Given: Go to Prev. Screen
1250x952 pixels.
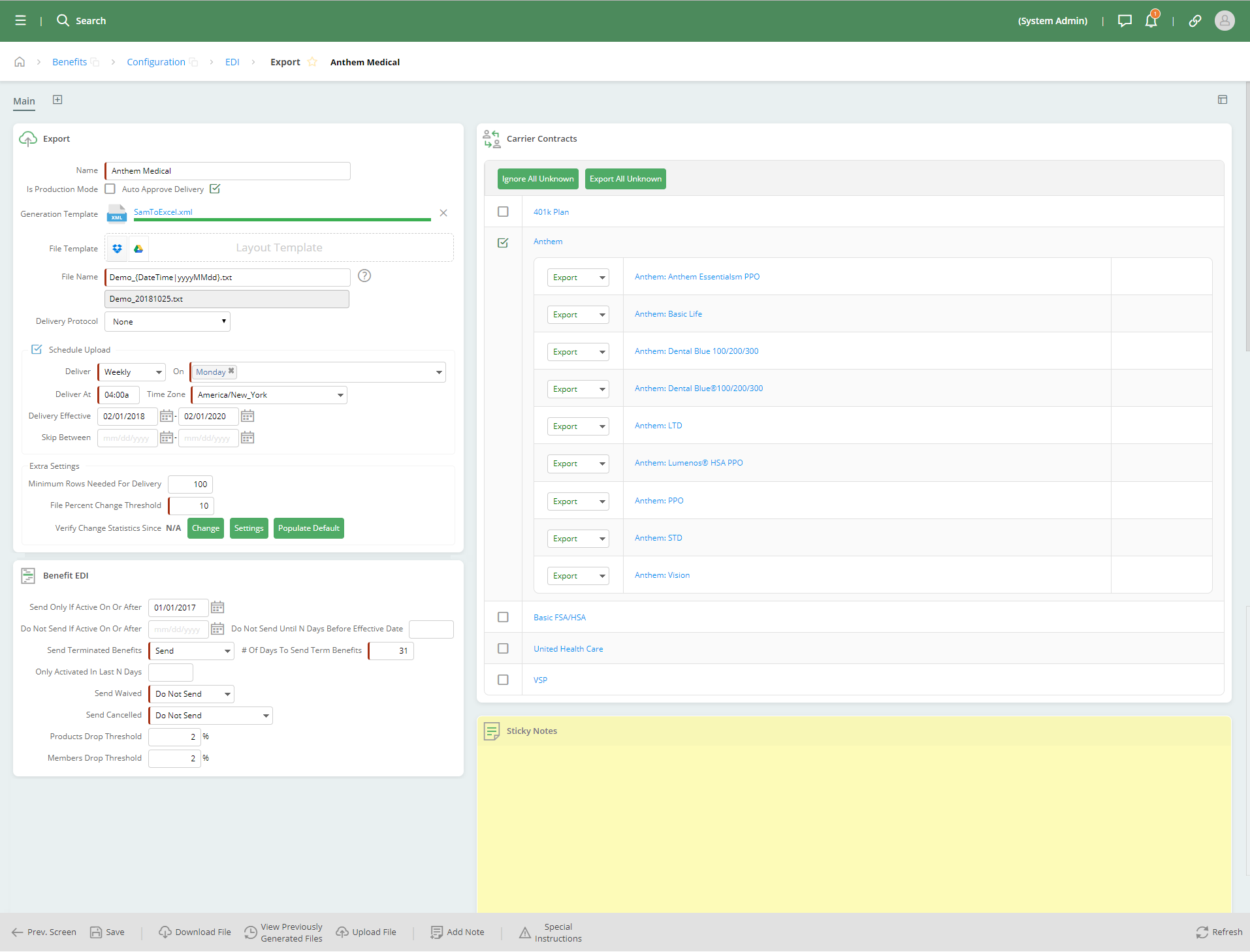Looking at the screenshot, I should [x=44, y=932].
